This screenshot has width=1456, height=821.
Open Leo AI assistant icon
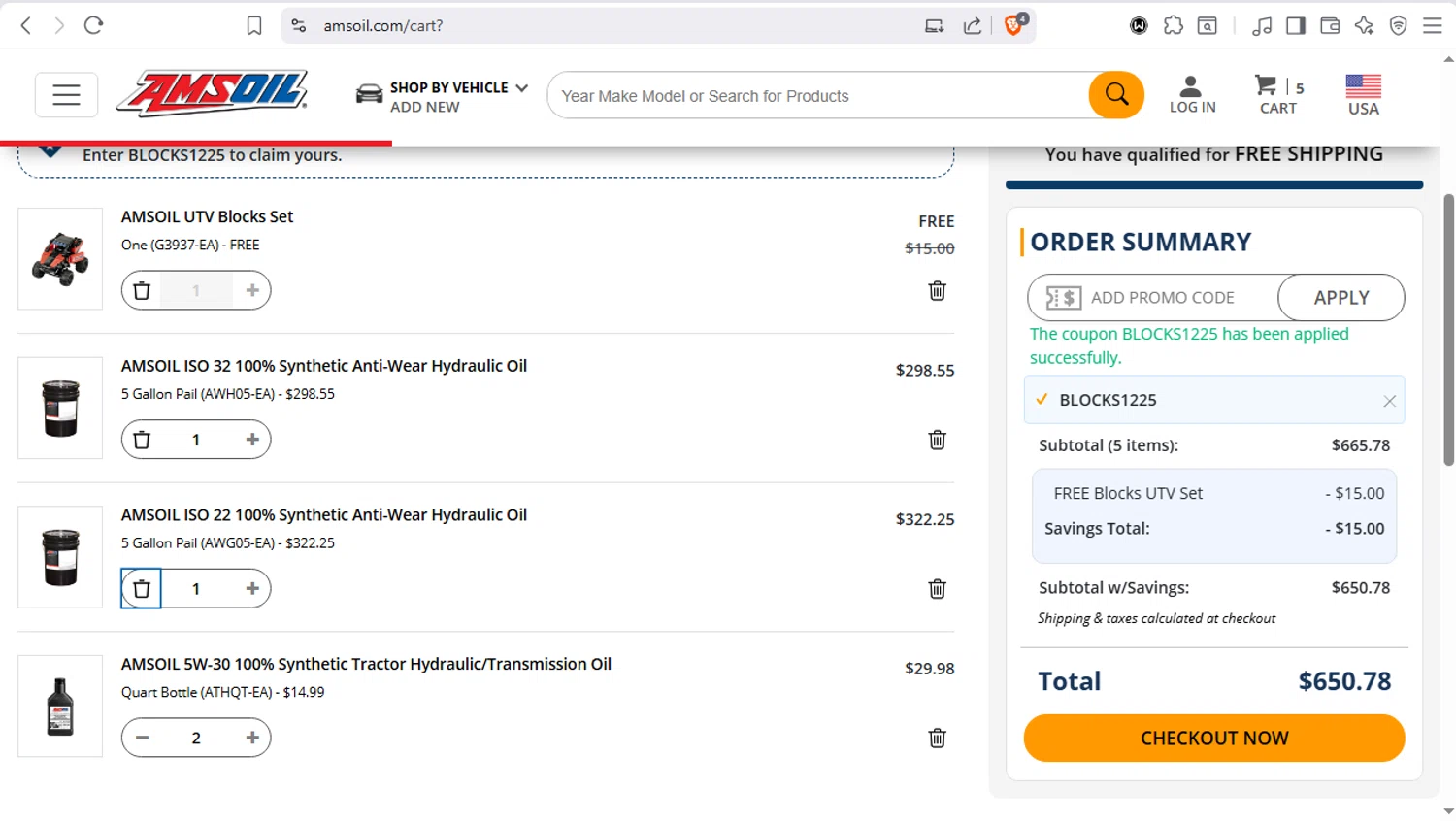coord(1364,26)
